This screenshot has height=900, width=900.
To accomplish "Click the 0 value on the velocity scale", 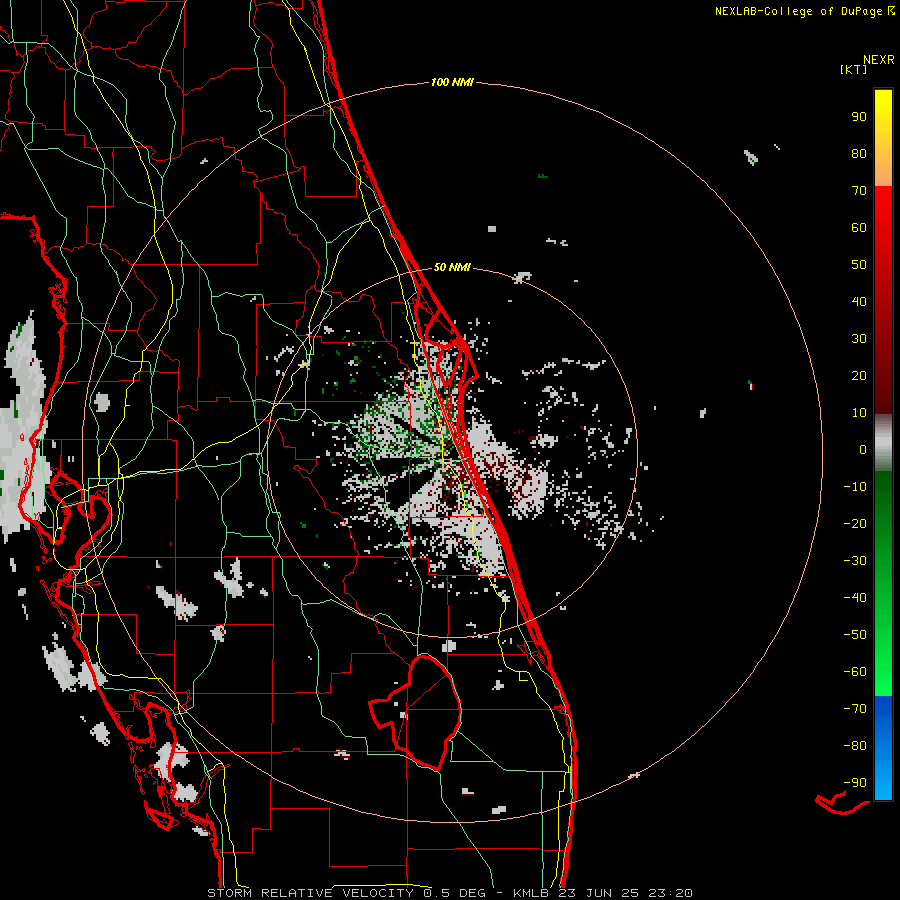I will (863, 449).
